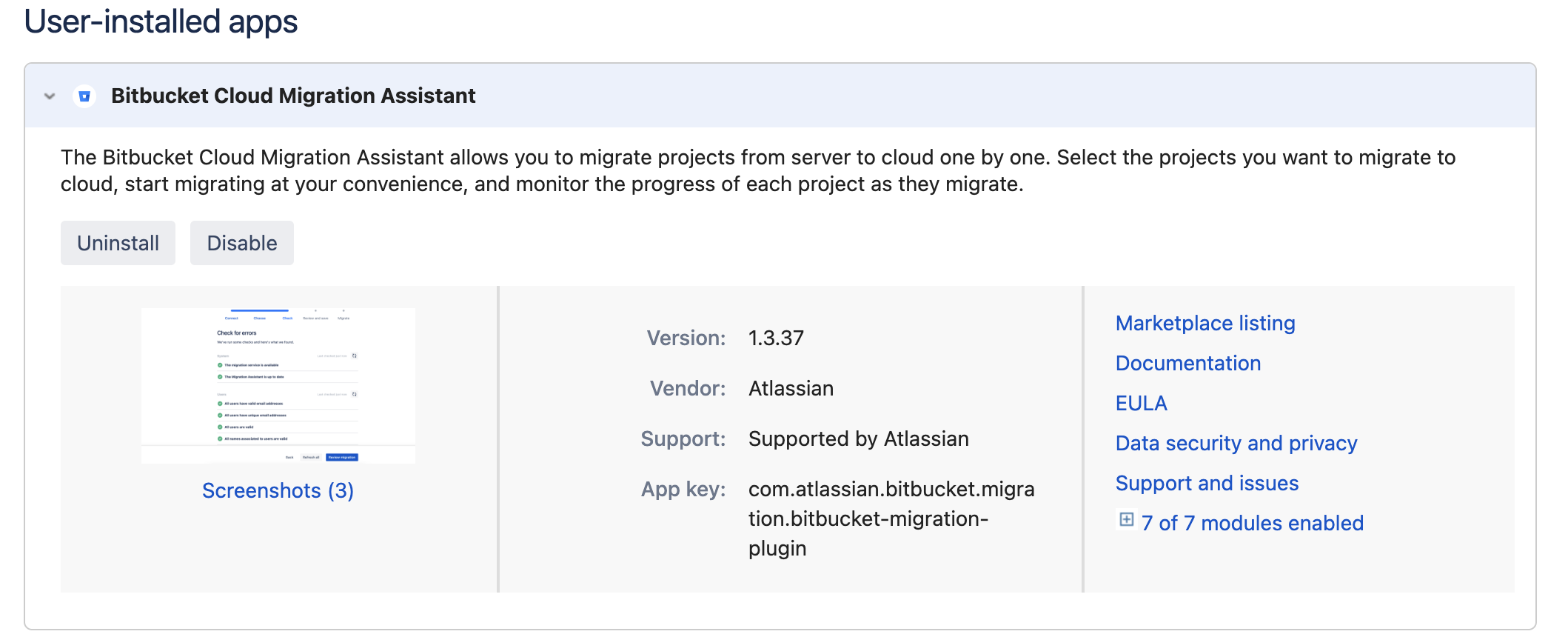Viewport: 1568px width, 637px height.
Task: Click the Bitbucket Cloud Migration Assistant title
Action: click(293, 96)
